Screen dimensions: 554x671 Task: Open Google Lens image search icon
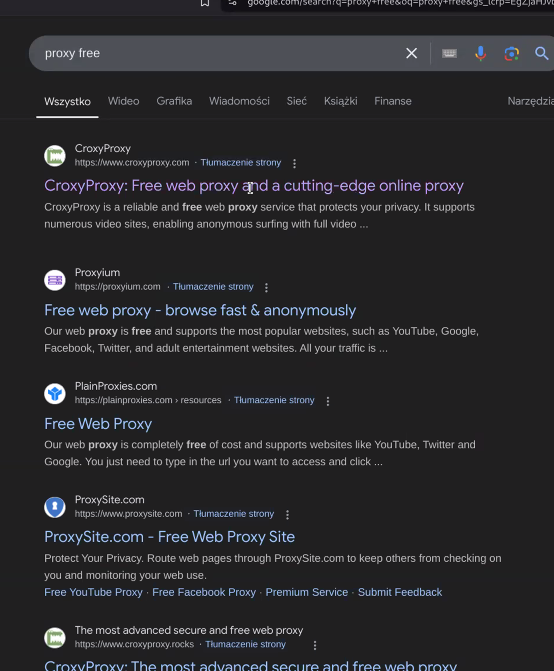(x=512, y=53)
